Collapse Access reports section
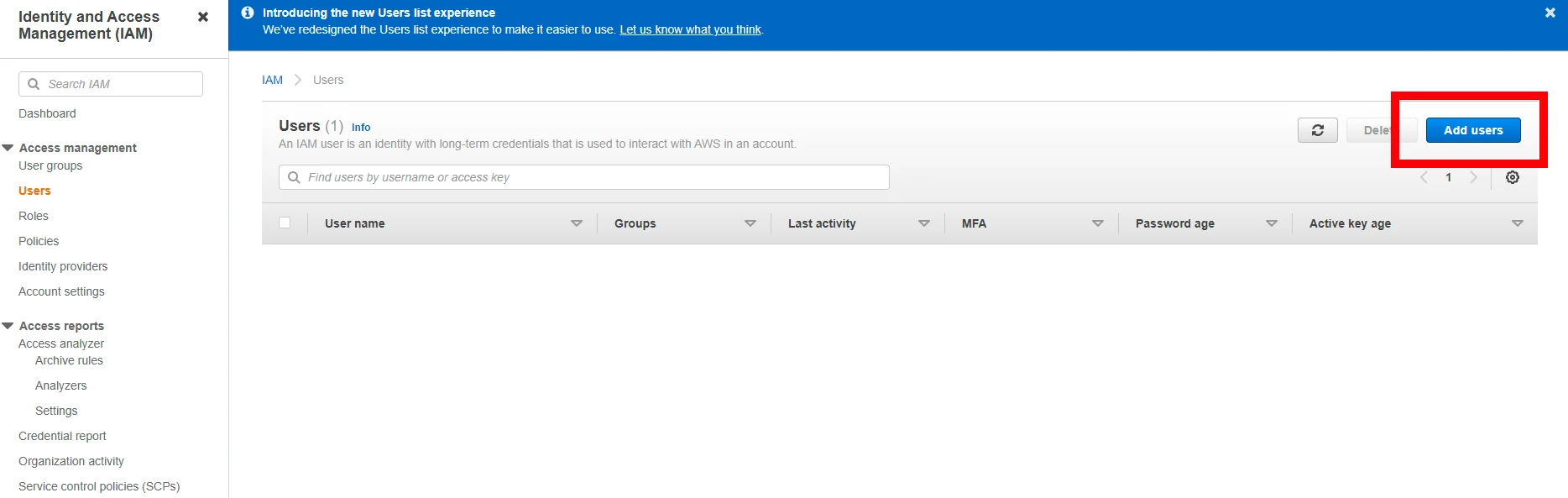Viewport: 1568px width, 498px height. 8,326
